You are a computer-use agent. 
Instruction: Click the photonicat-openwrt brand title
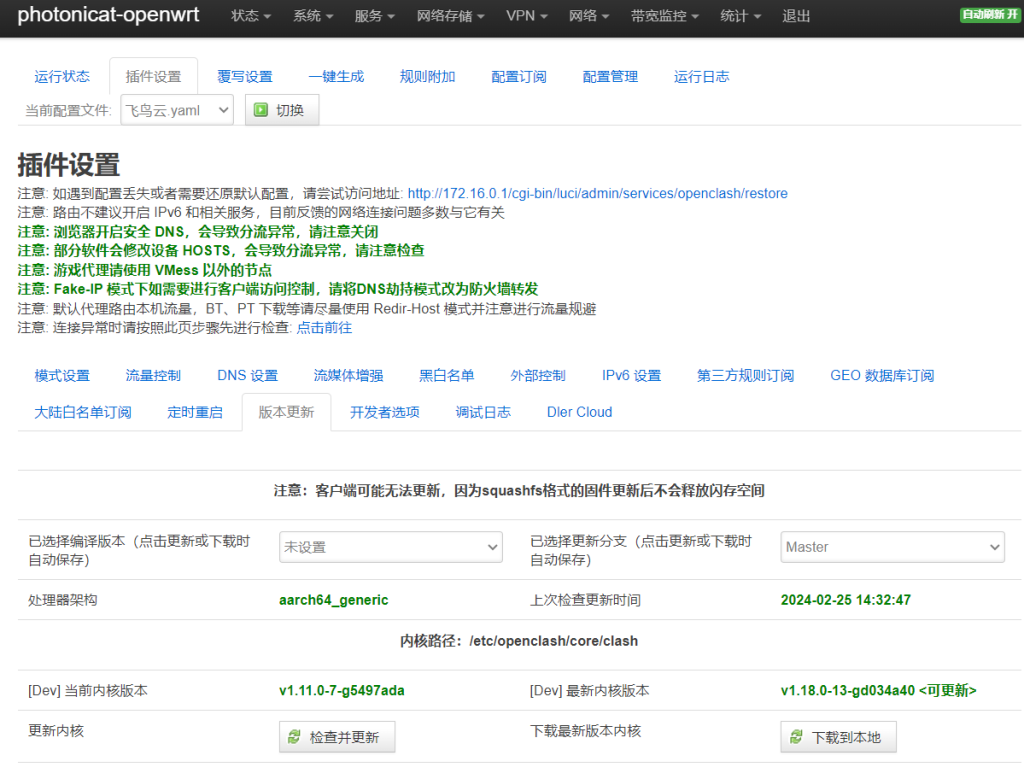(x=109, y=16)
